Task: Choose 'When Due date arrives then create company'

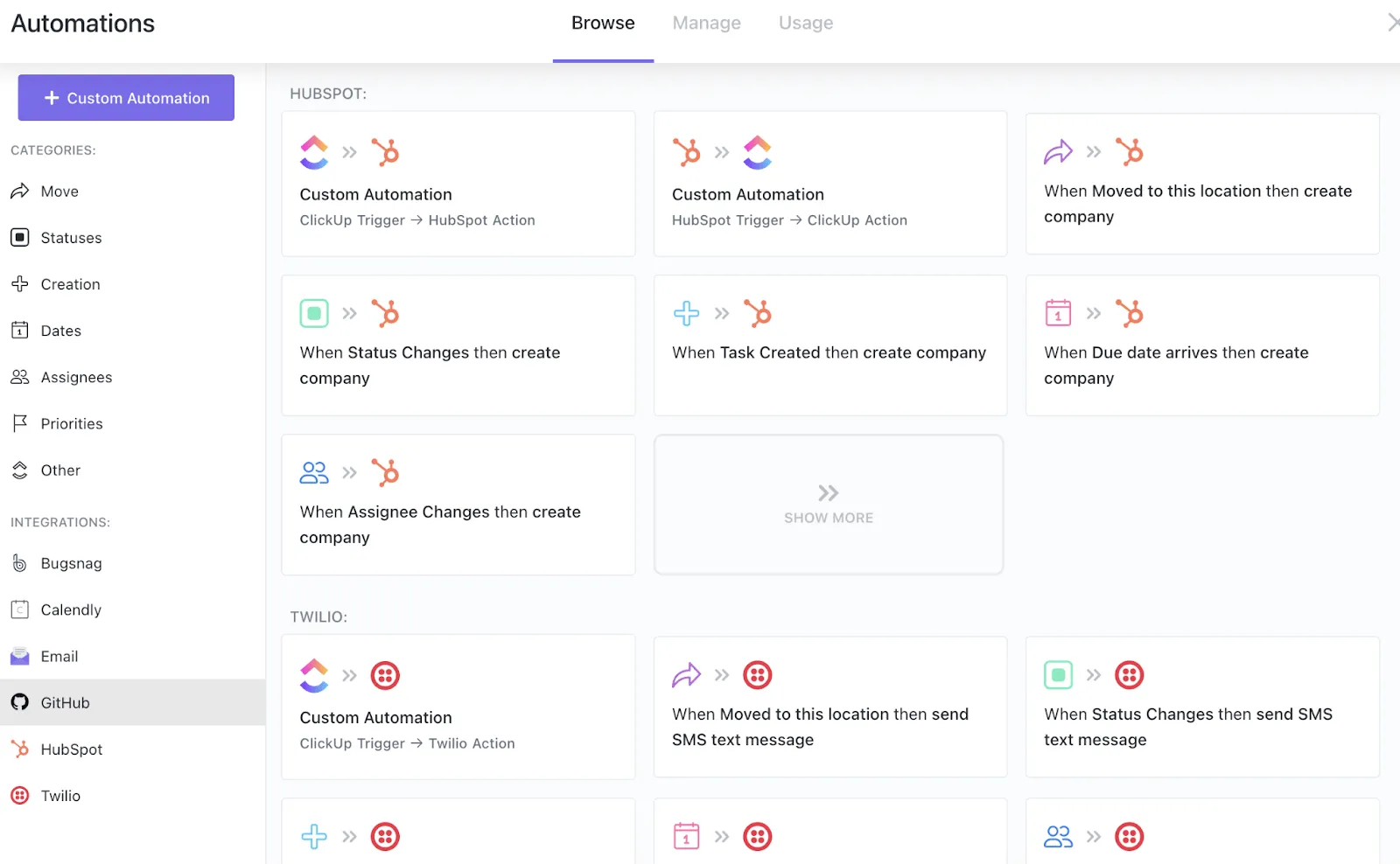Action: [1202, 345]
